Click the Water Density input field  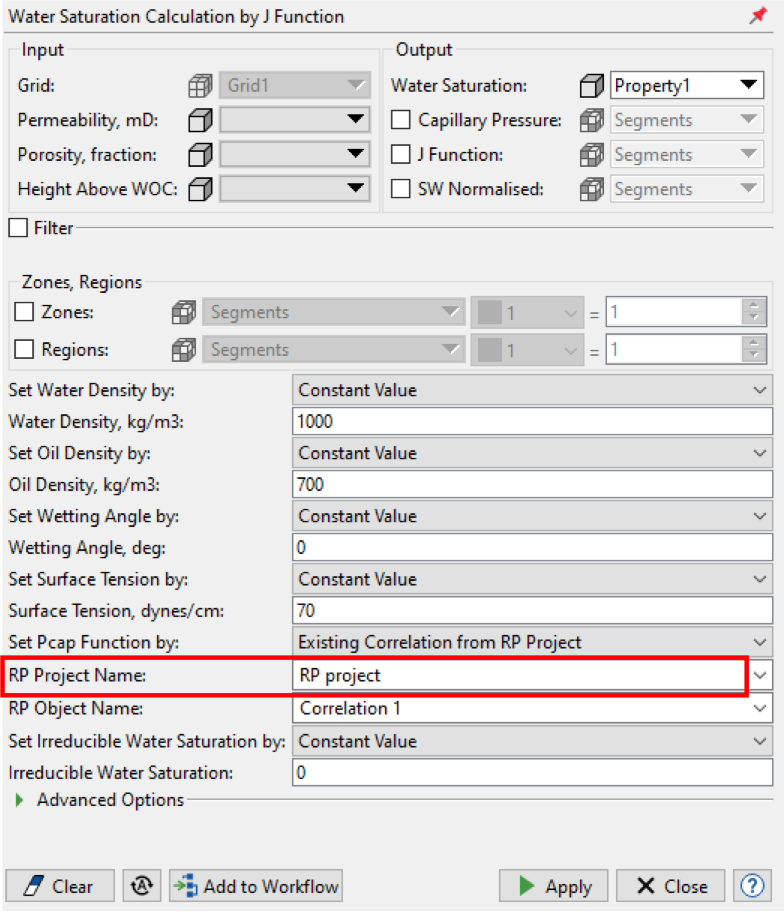(533, 422)
